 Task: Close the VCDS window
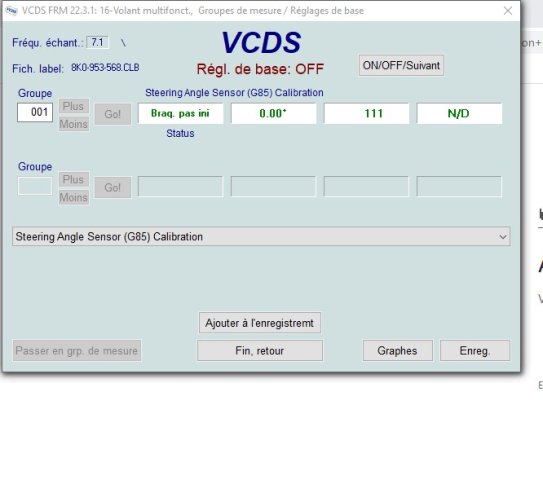click(508, 11)
